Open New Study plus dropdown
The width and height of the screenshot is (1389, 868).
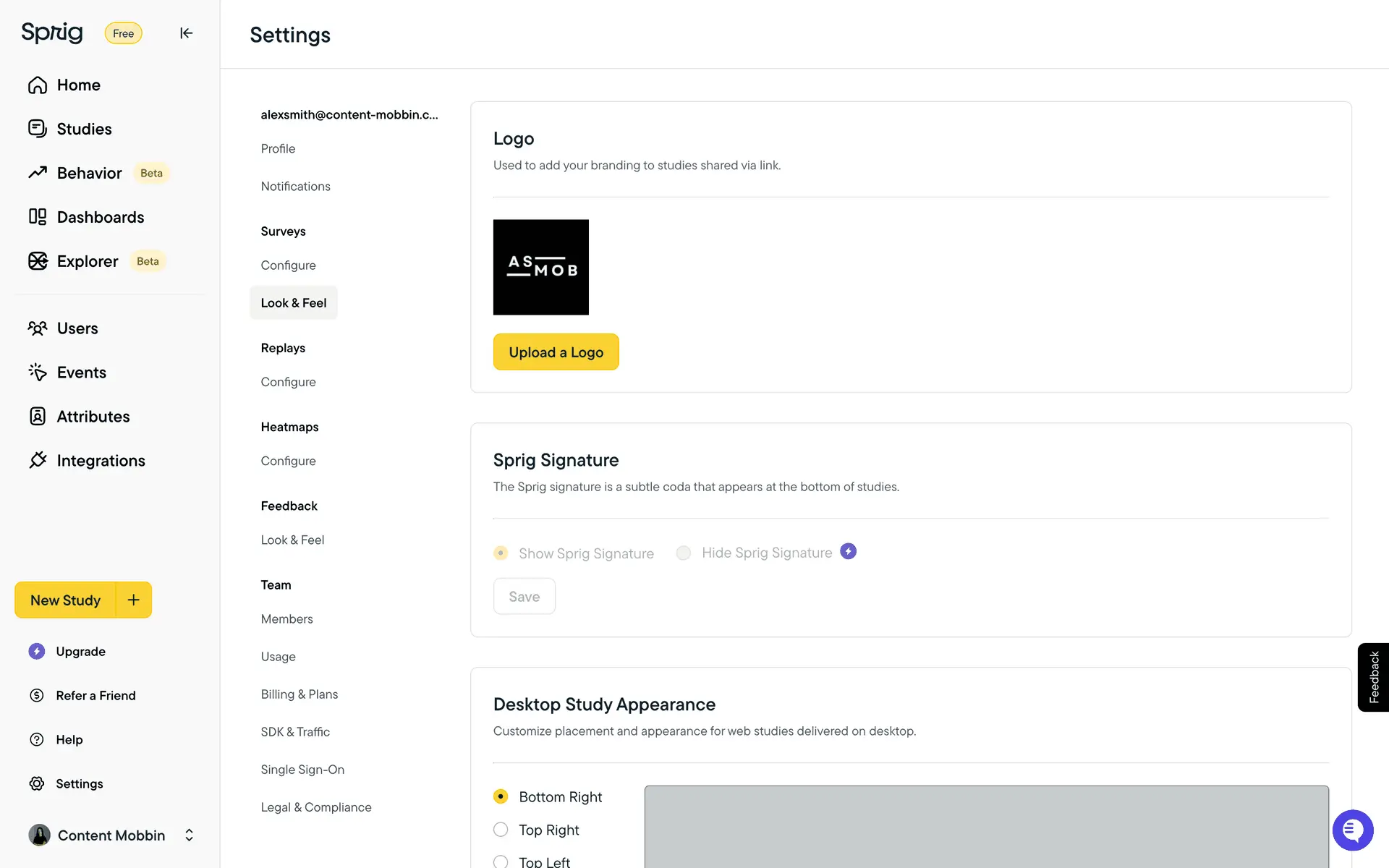coord(134,600)
